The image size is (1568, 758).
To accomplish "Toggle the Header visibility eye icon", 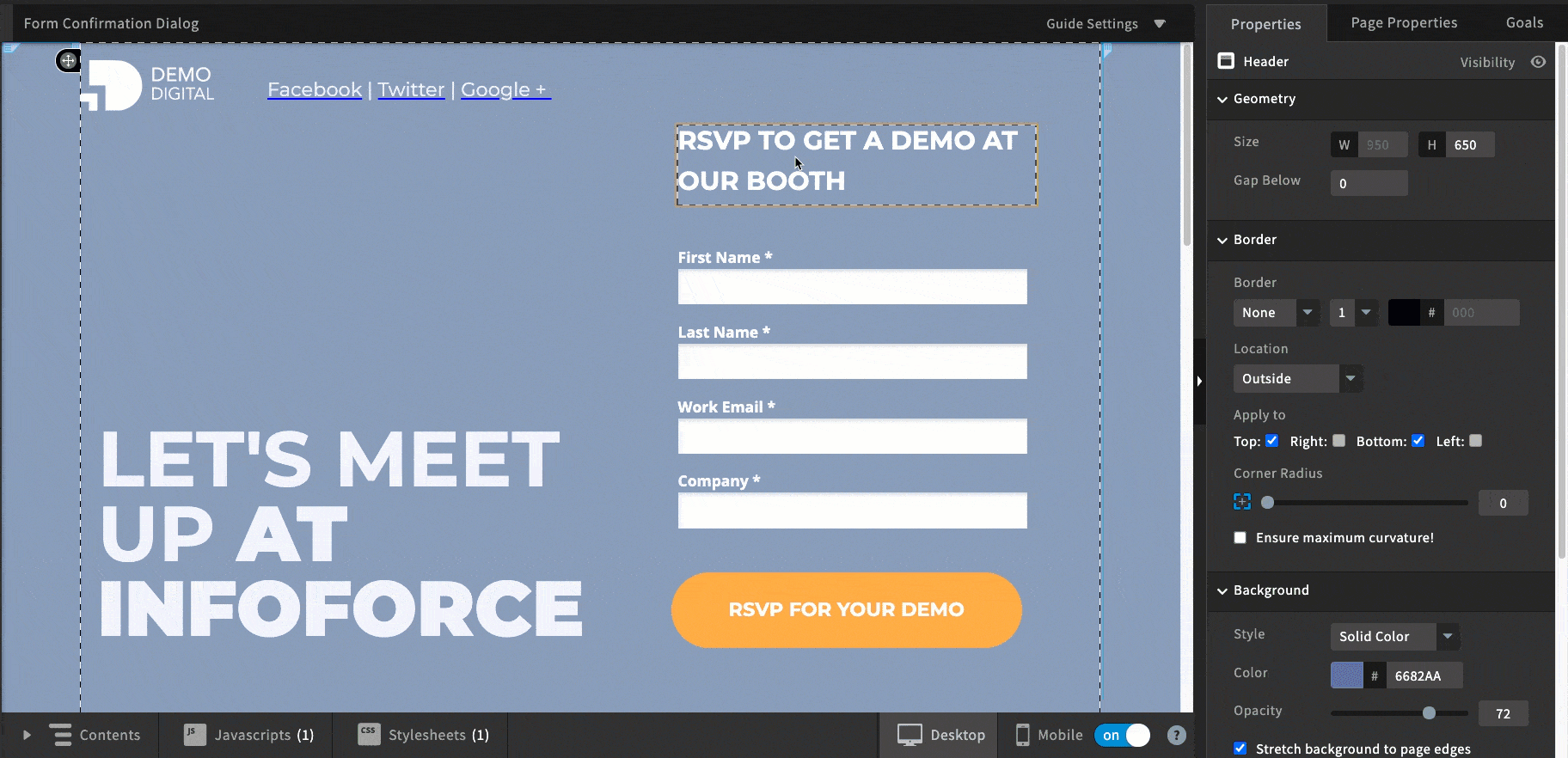I will pyautogui.click(x=1538, y=62).
